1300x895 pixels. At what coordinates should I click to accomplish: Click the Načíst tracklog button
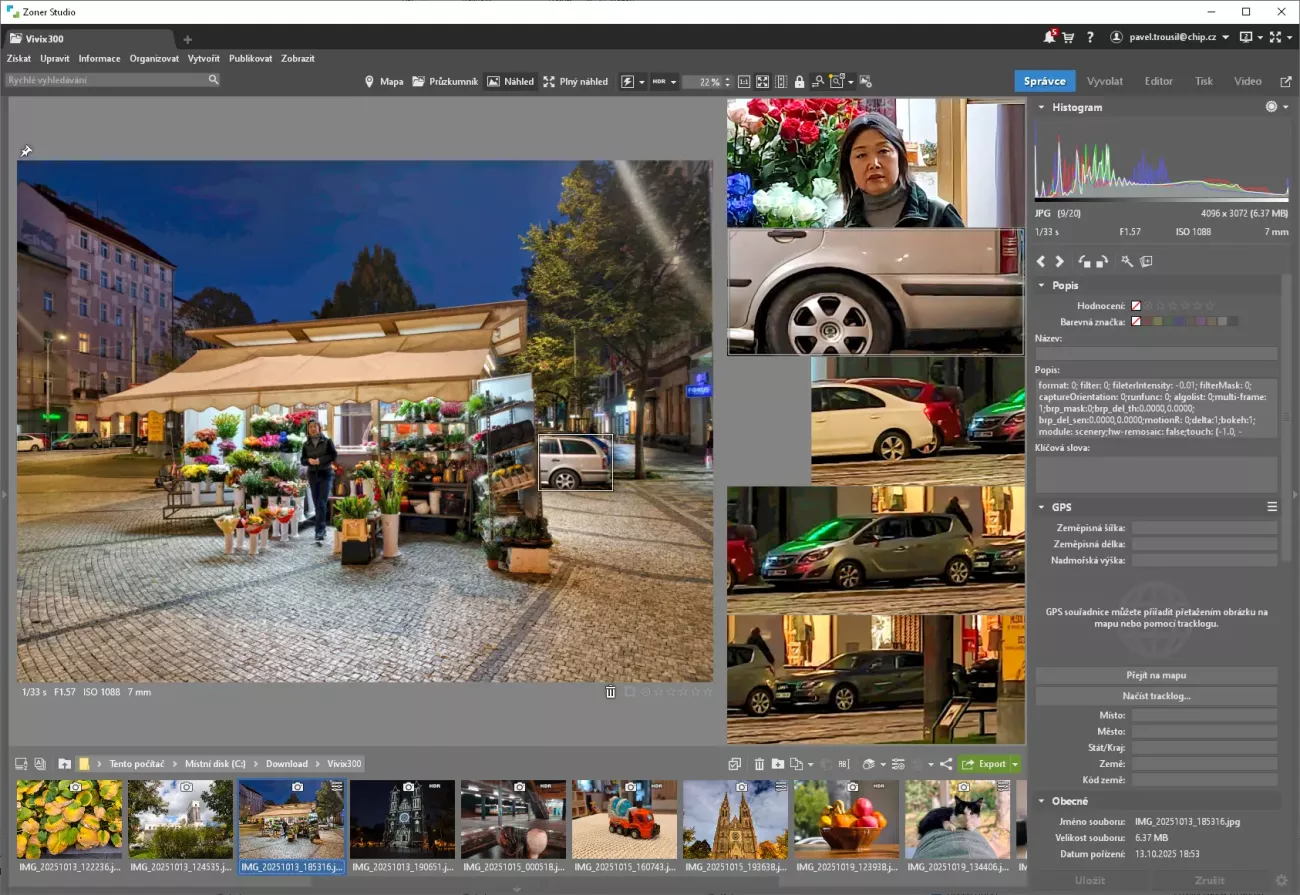pyautogui.click(x=1156, y=696)
